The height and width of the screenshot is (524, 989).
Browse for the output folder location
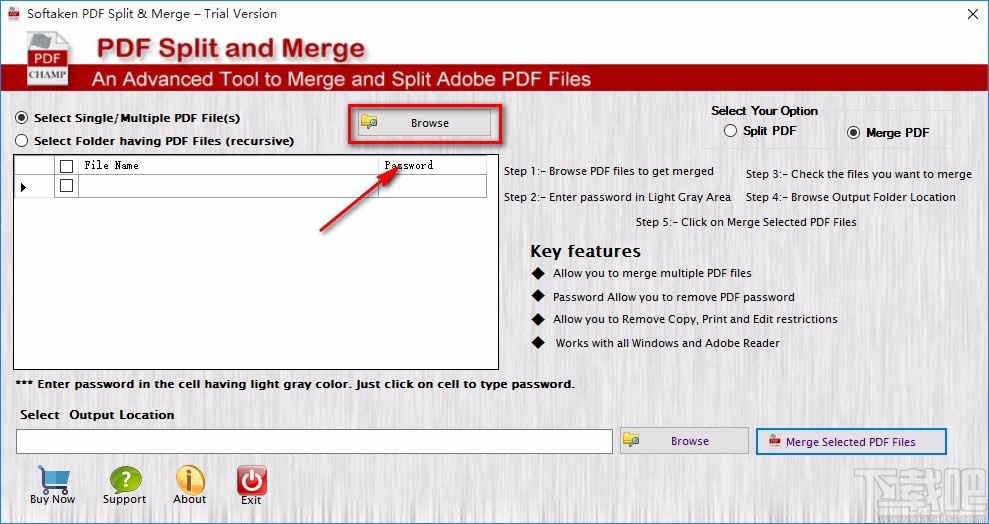click(x=684, y=441)
